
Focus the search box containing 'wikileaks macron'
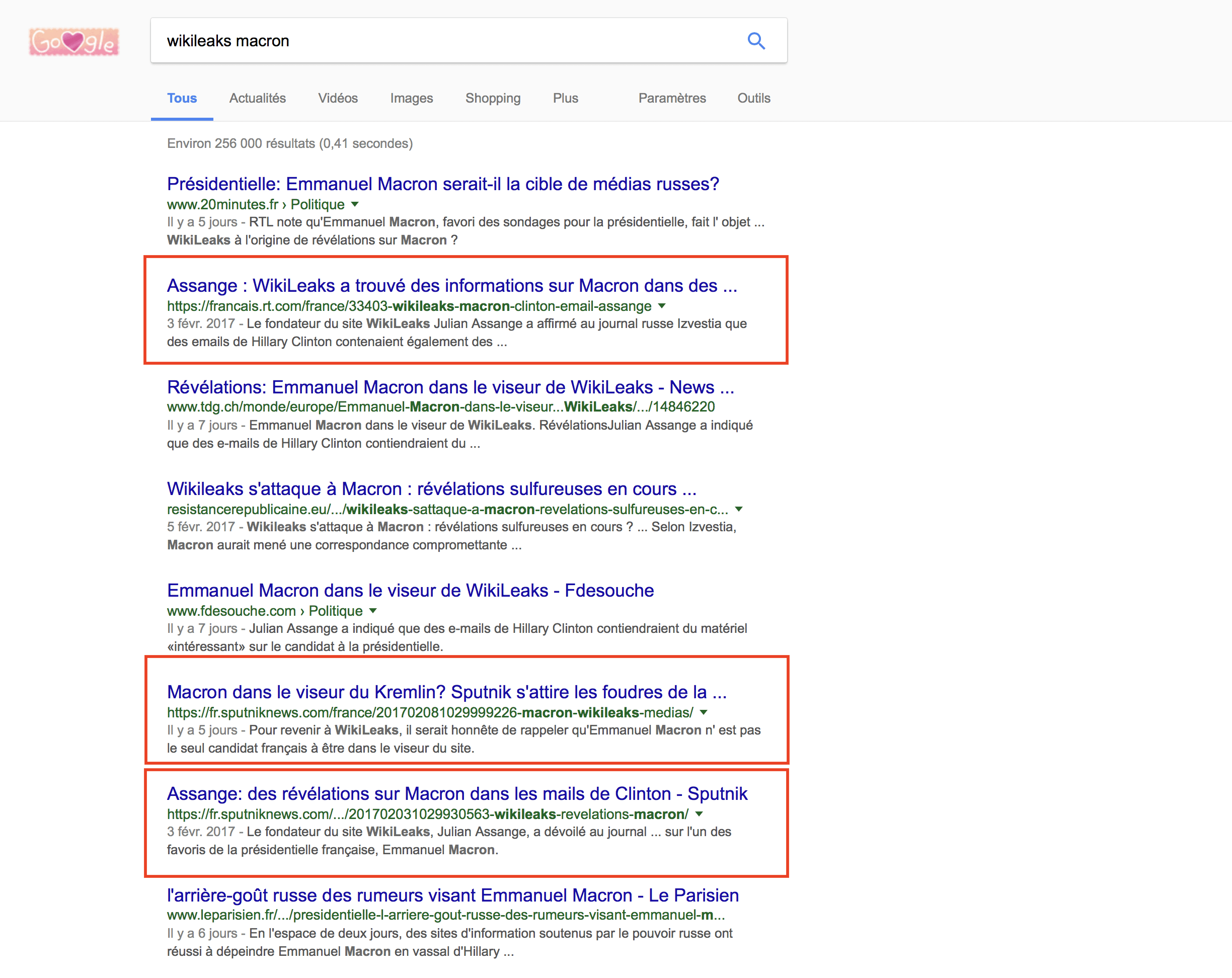click(x=469, y=41)
